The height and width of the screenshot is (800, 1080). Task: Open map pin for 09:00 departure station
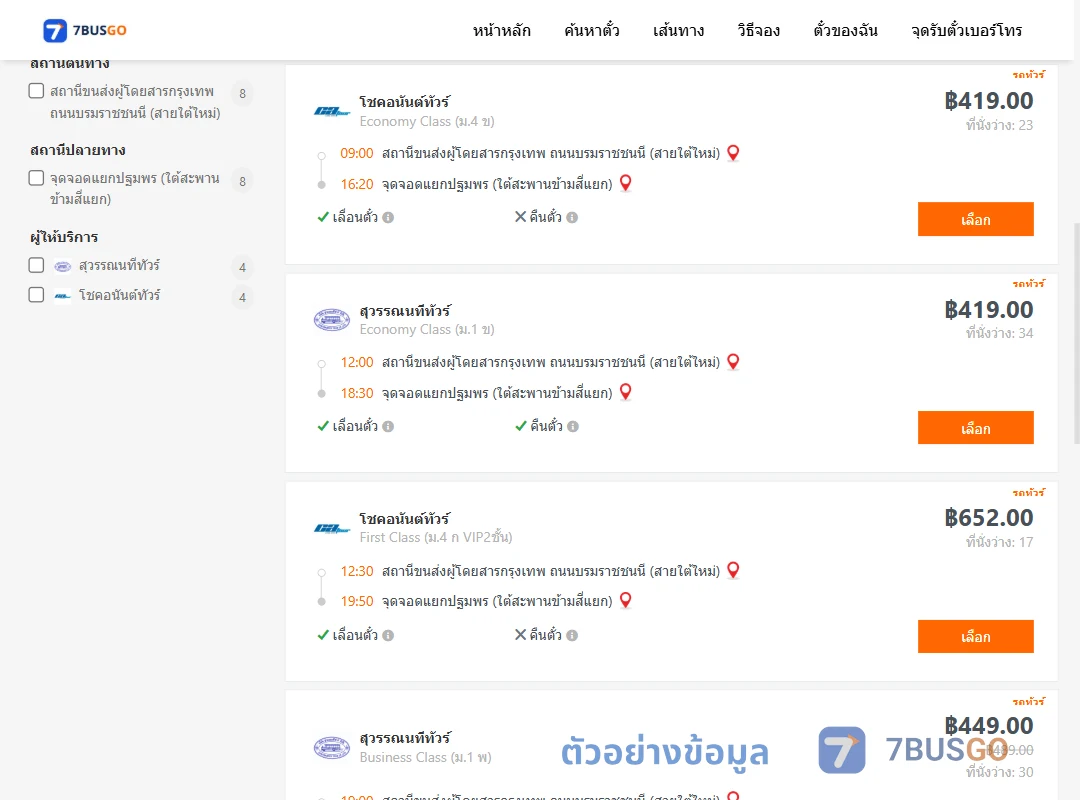point(733,153)
